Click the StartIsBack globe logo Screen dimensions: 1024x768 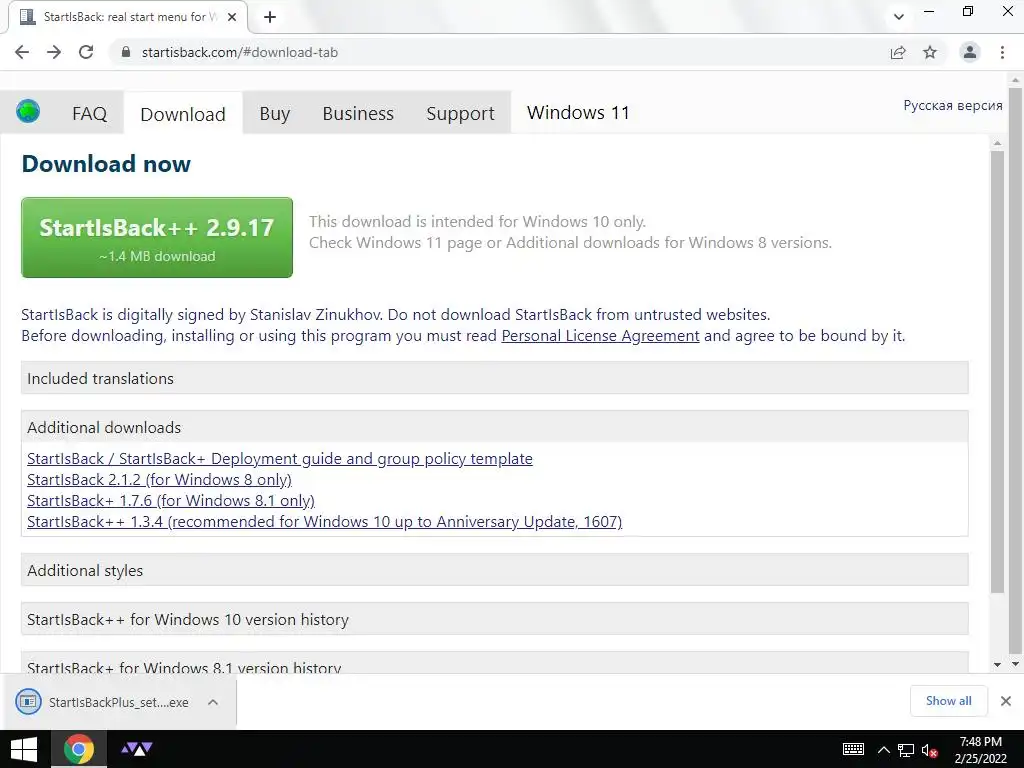pos(28,112)
